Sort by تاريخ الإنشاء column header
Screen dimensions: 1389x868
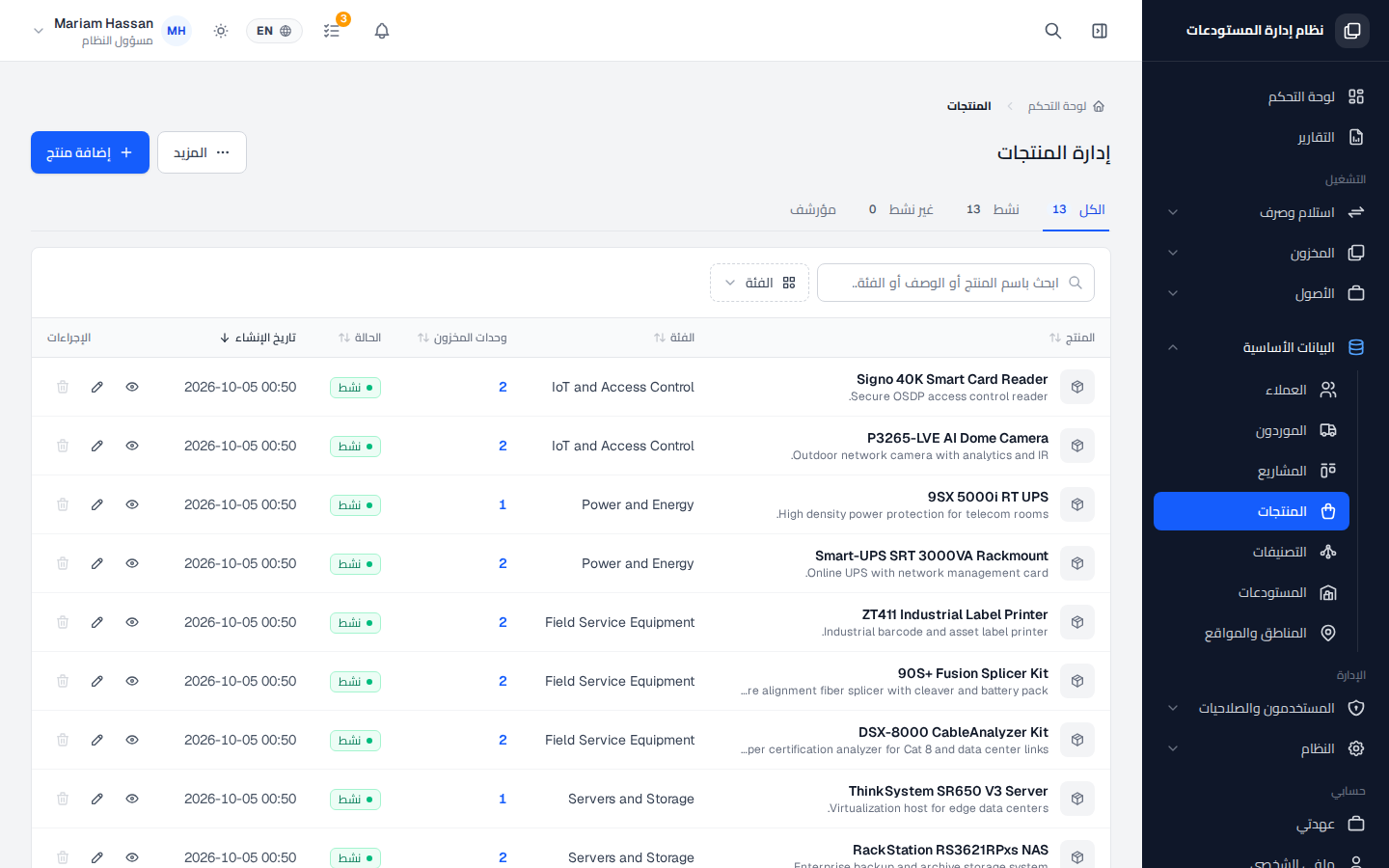(x=259, y=338)
